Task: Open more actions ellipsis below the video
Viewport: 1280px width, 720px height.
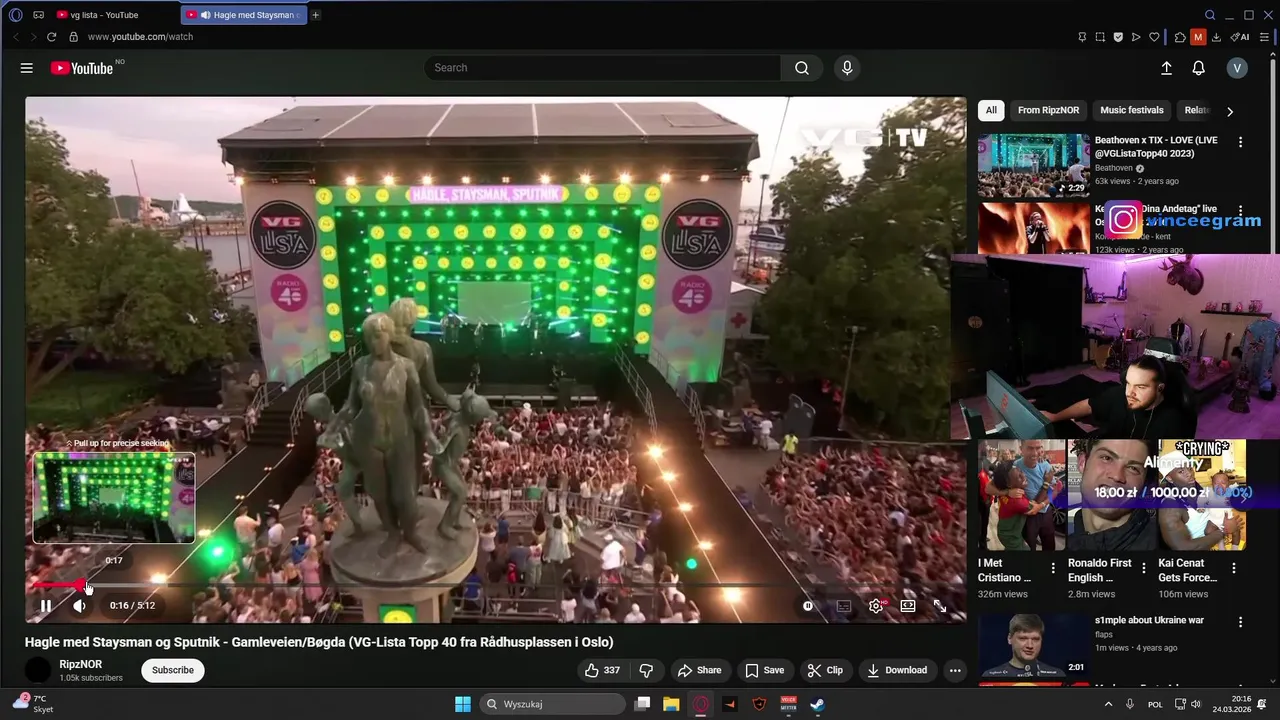Action: coord(955,670)
